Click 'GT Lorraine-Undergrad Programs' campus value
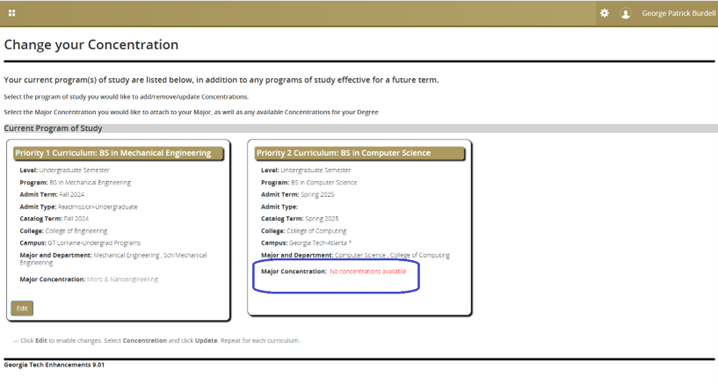This screenshot has width=718, height=385. tap(94, 243)
